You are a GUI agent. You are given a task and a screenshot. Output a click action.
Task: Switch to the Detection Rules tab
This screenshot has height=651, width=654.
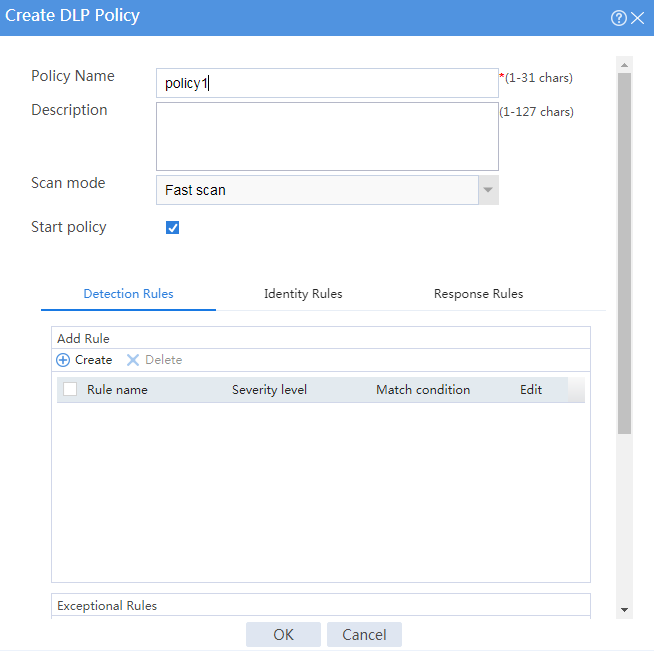128,294
